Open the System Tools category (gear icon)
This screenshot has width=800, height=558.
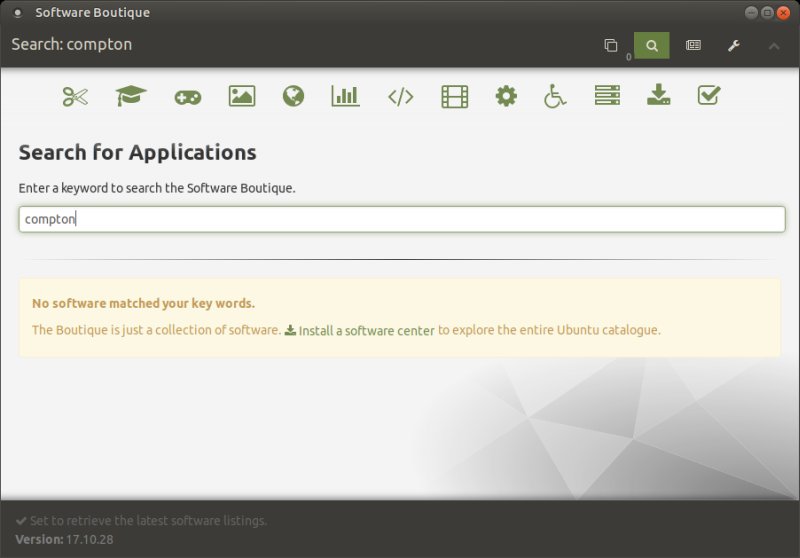click(506, 96)
